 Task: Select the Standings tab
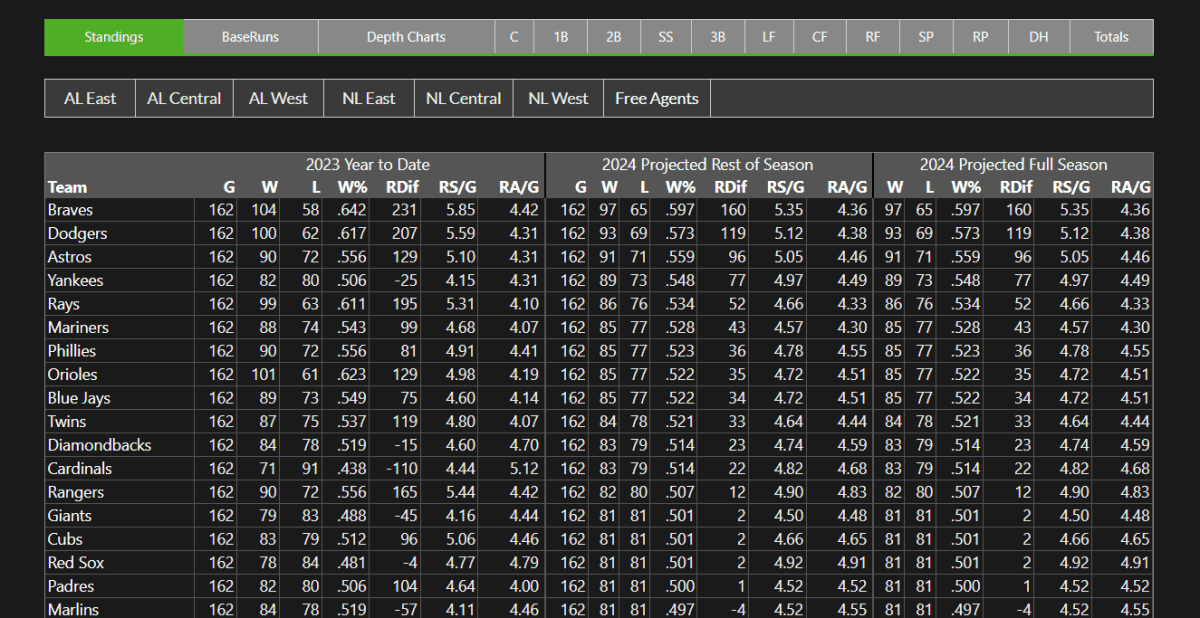(x=114, y=37)
